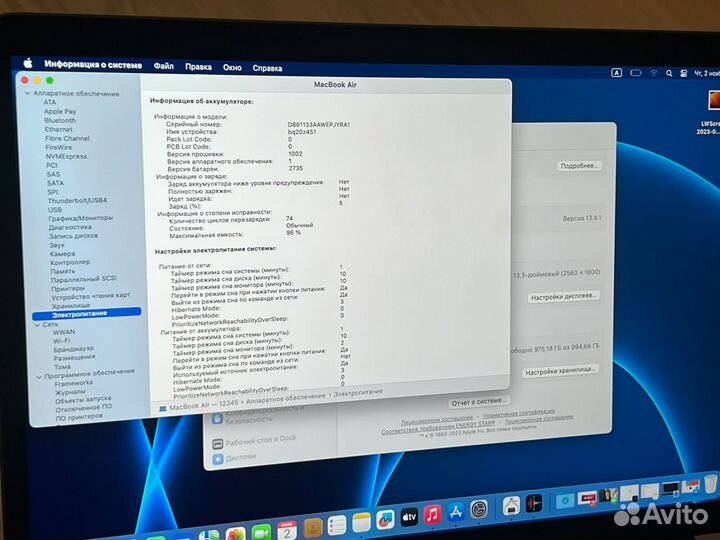Select Память in the sidebar
Viewport: 720px width, 540px height.
pyautogui.click(x=62, y=271)
